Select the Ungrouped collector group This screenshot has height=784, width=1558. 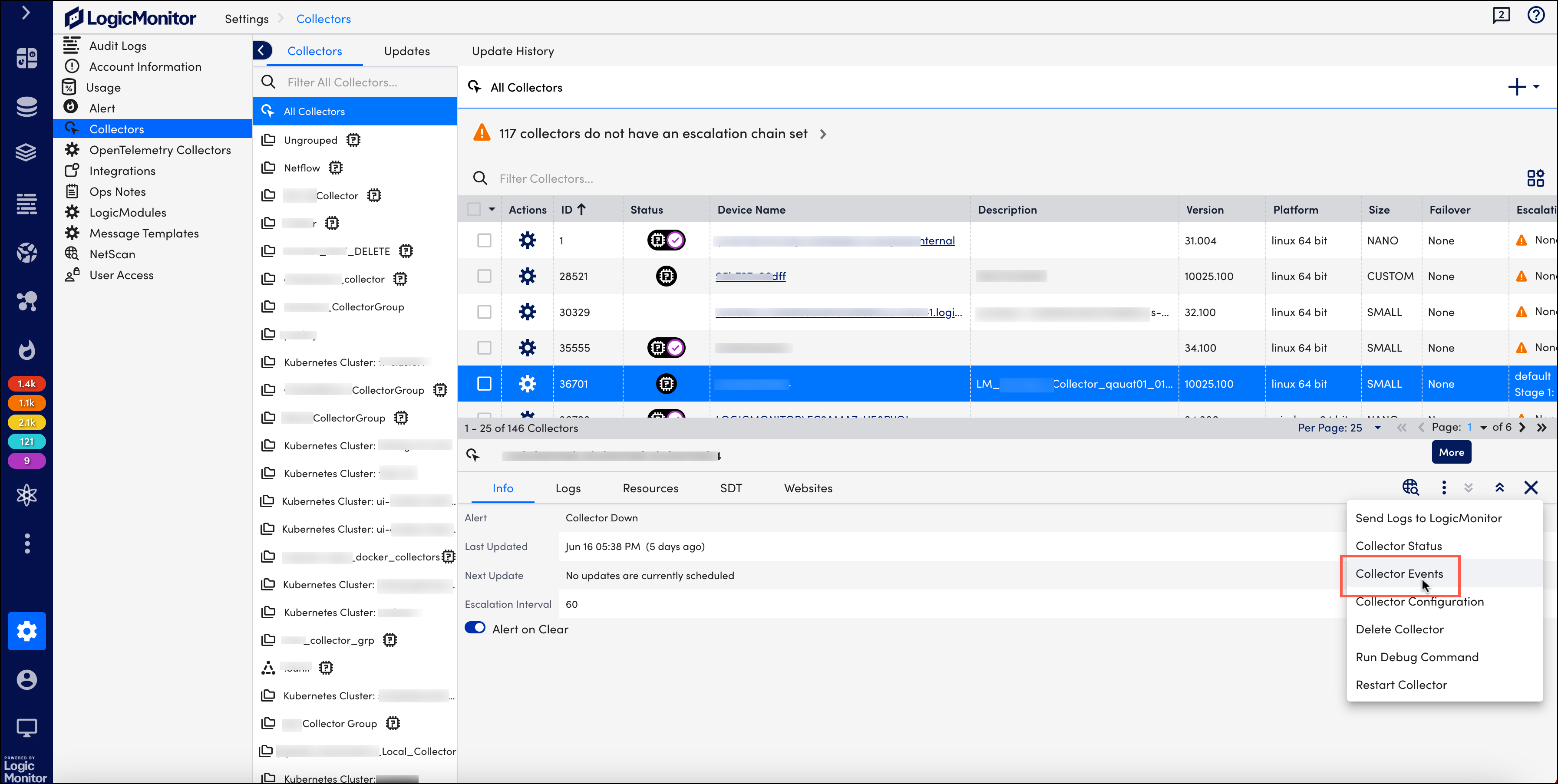[x=310, y=140]
